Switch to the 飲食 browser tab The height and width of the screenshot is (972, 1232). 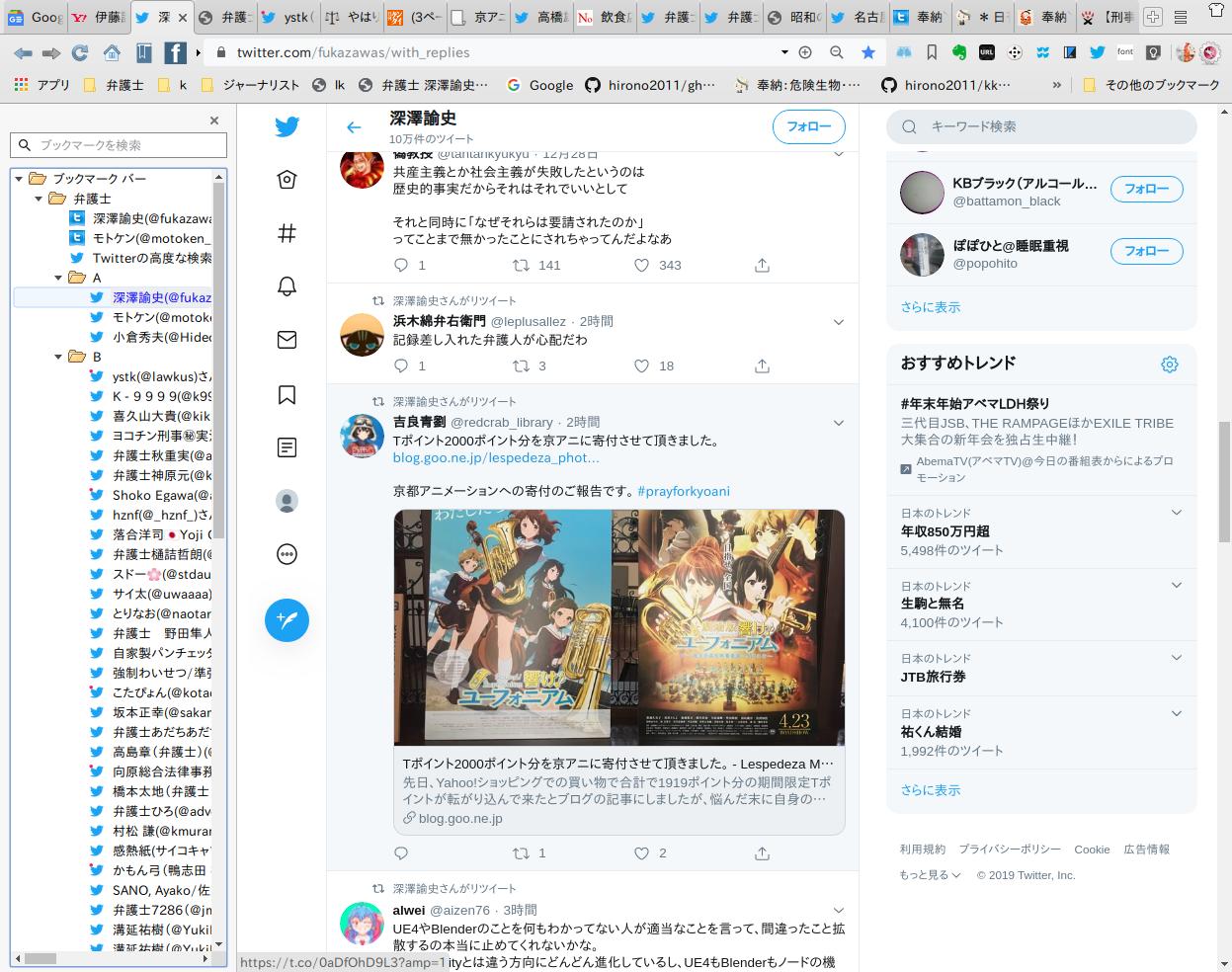tap(605, 17)
